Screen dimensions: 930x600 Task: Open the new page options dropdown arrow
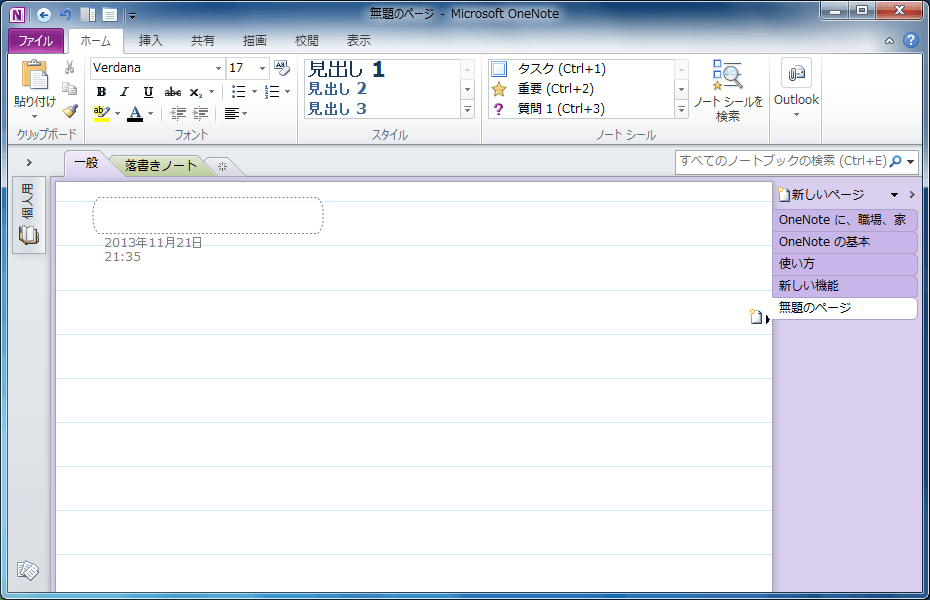pos(894,194)
